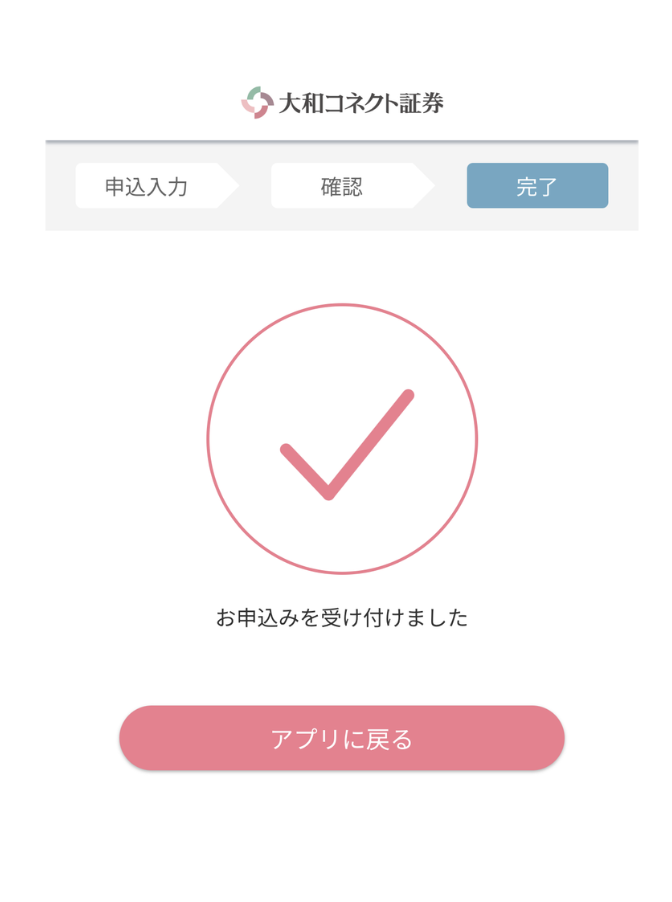
Task: Select the 完了 step
Action: [x=537, y=186]
